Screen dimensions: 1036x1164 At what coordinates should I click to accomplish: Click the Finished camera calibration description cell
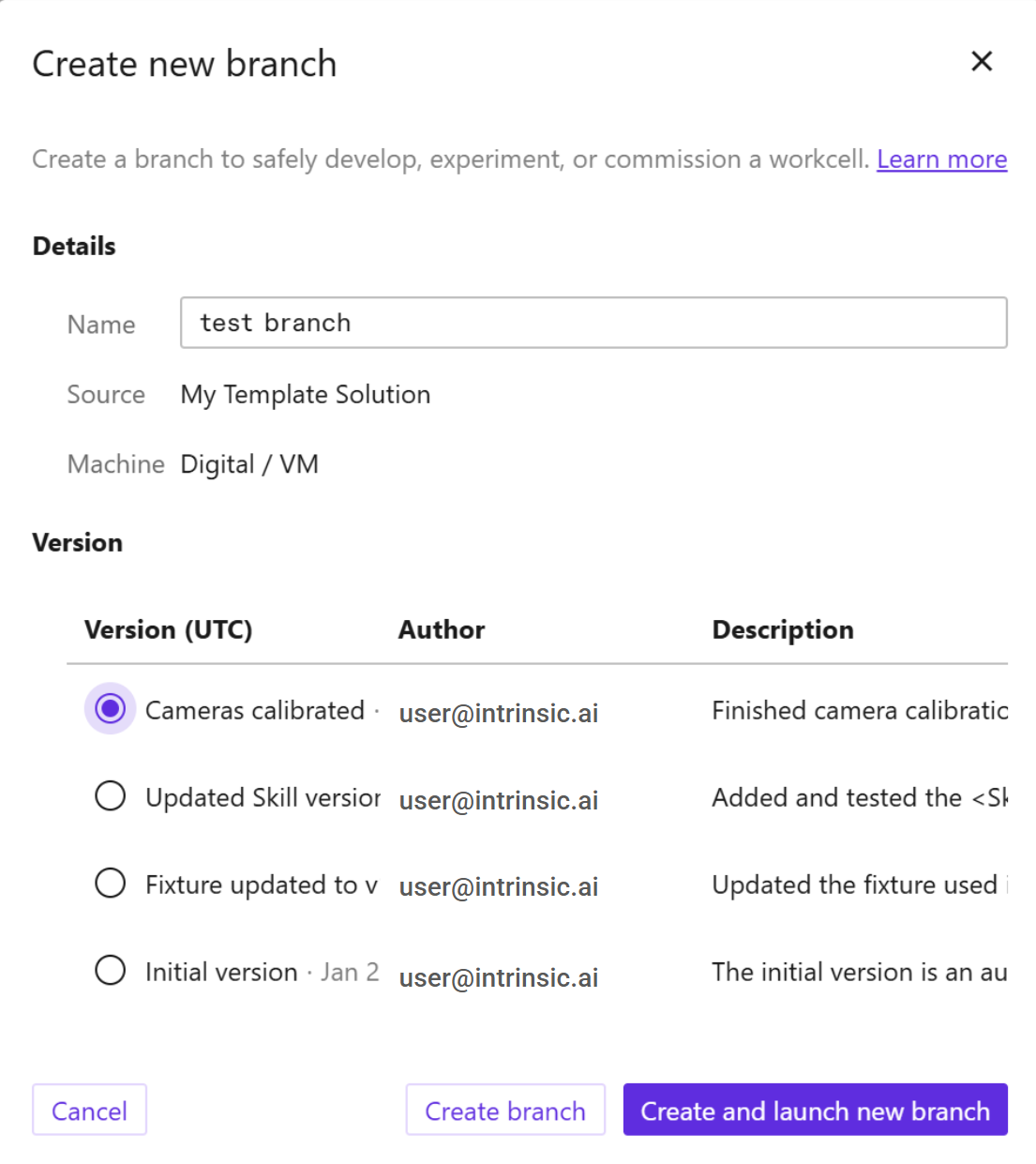point(859,711)
